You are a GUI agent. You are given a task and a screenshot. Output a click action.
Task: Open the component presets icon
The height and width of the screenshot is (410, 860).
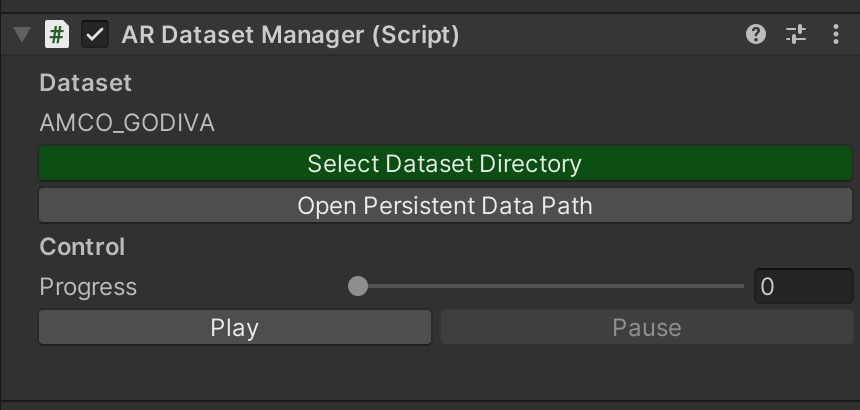[796, 35]
